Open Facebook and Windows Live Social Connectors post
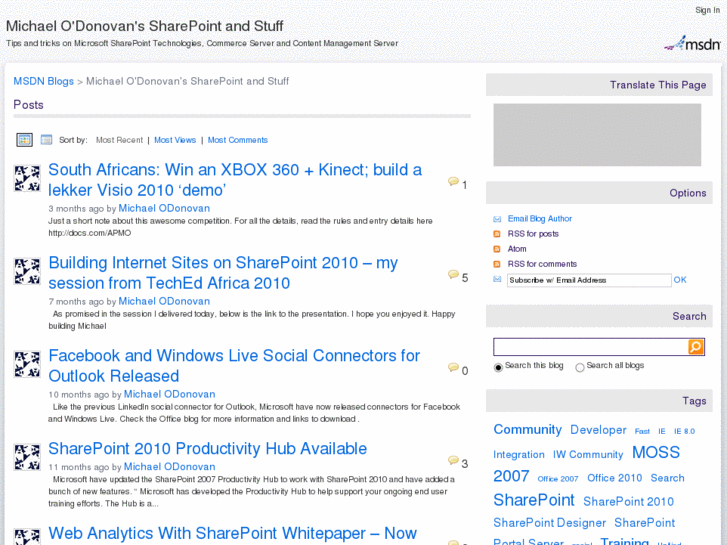The width and height of the screenshot is (727, 545). tap(234, 365)
